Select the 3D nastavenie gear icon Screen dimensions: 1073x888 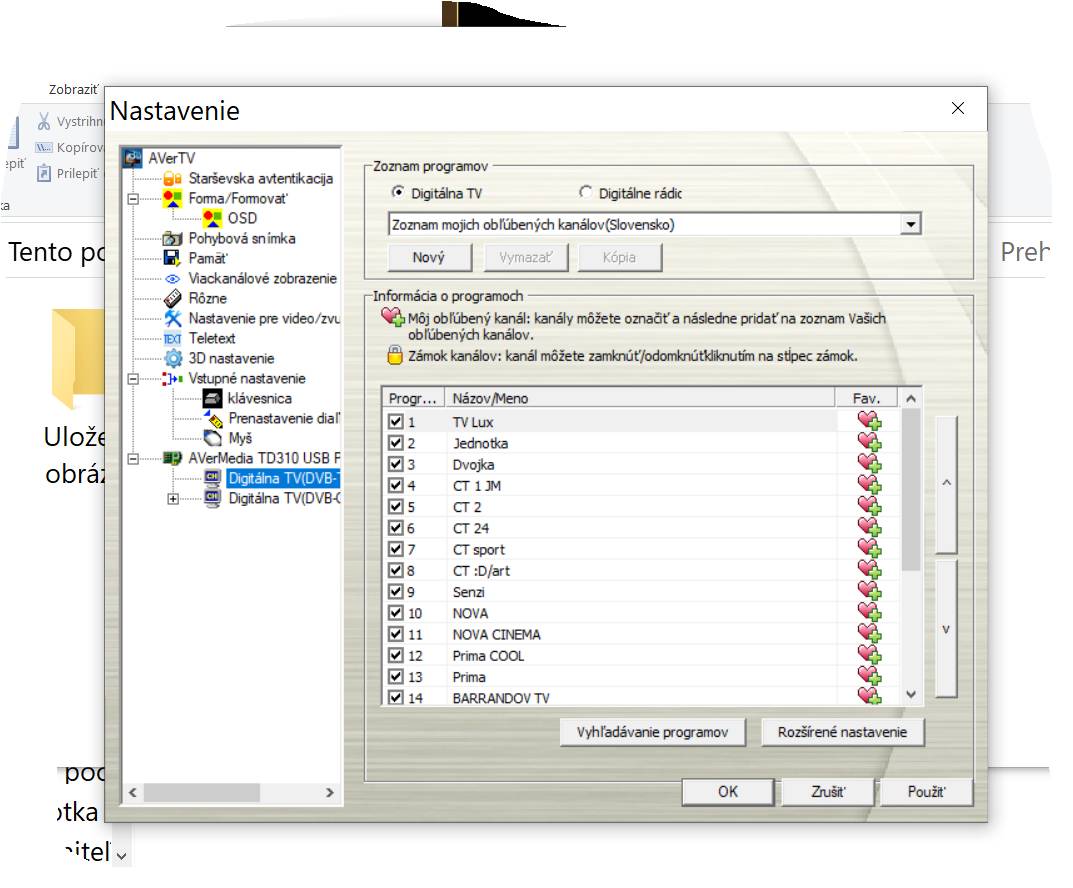pyautogui.click(x=173, y=358)
